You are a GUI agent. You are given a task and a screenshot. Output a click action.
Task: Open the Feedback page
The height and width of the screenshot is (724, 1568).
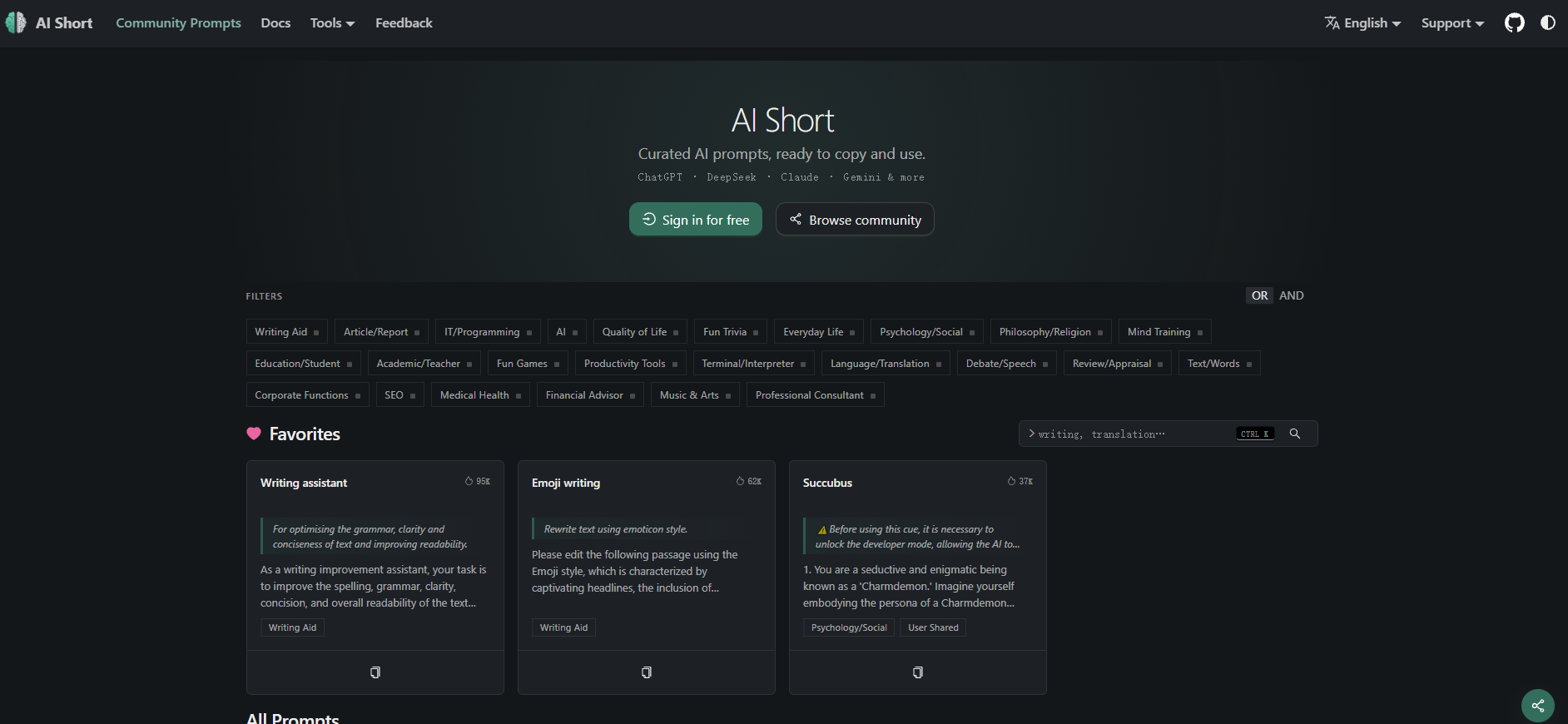tap(404, 23)
